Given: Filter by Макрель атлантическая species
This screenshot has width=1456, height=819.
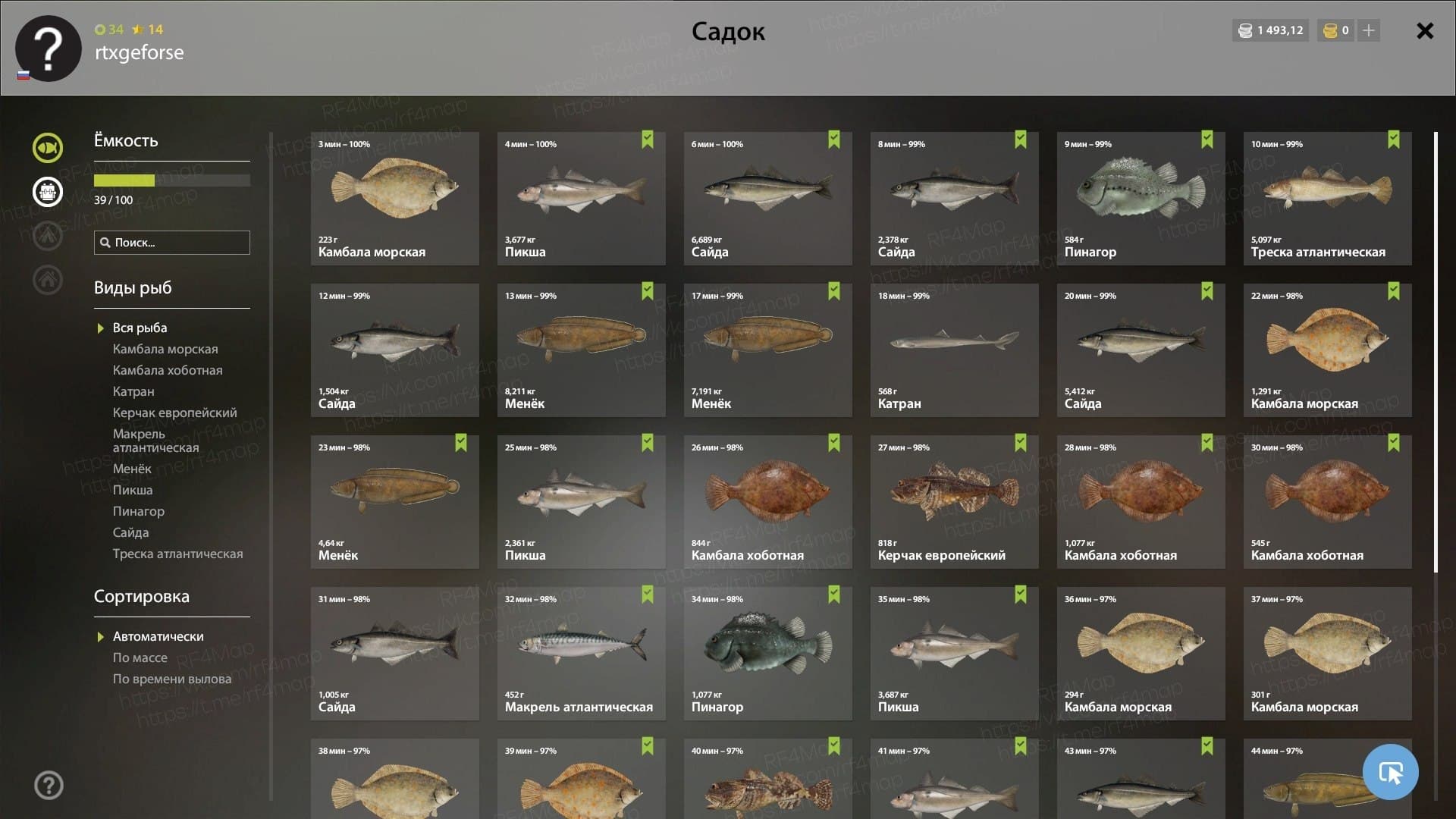Looking at the screenshot, I should coord(155,441).
